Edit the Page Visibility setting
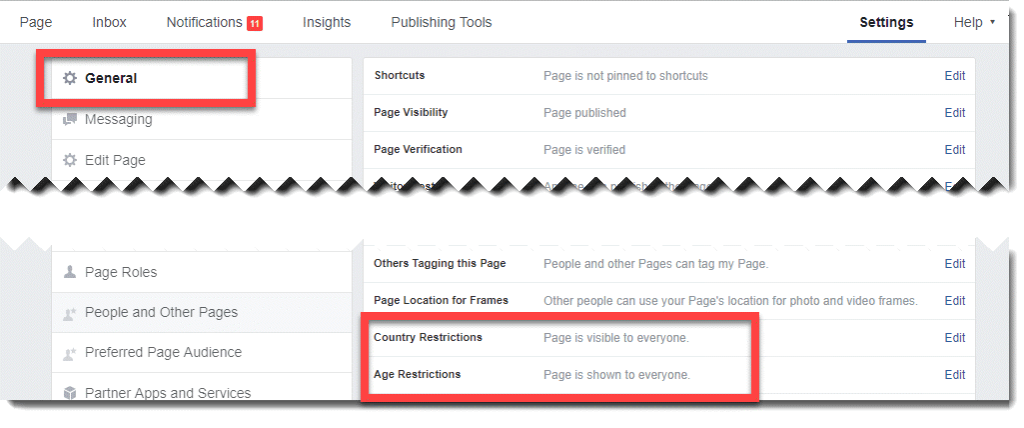1024x428 pixels. click(x=955, y=113)
